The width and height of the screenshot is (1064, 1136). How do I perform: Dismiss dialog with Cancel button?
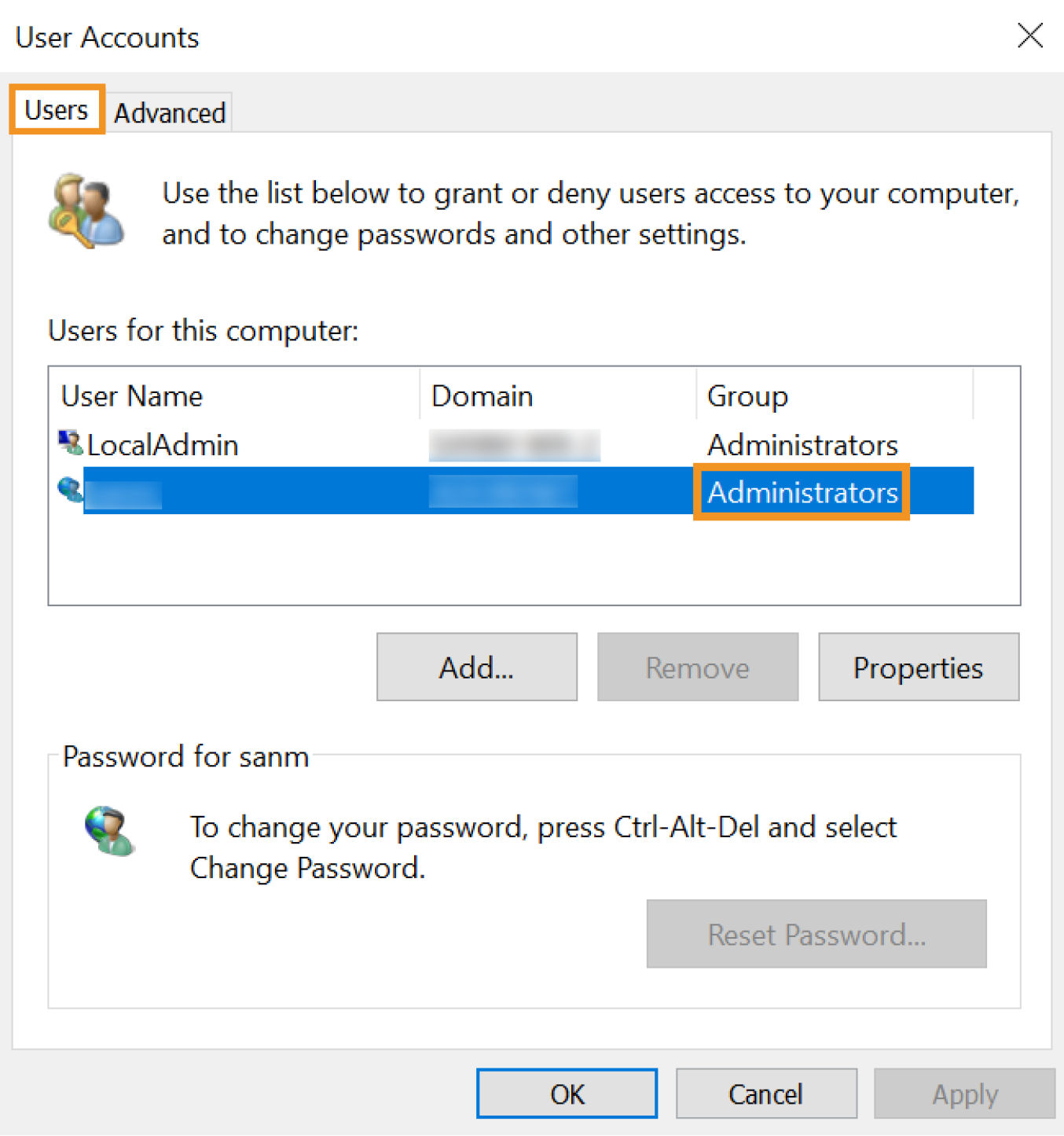coord(765,1094)
